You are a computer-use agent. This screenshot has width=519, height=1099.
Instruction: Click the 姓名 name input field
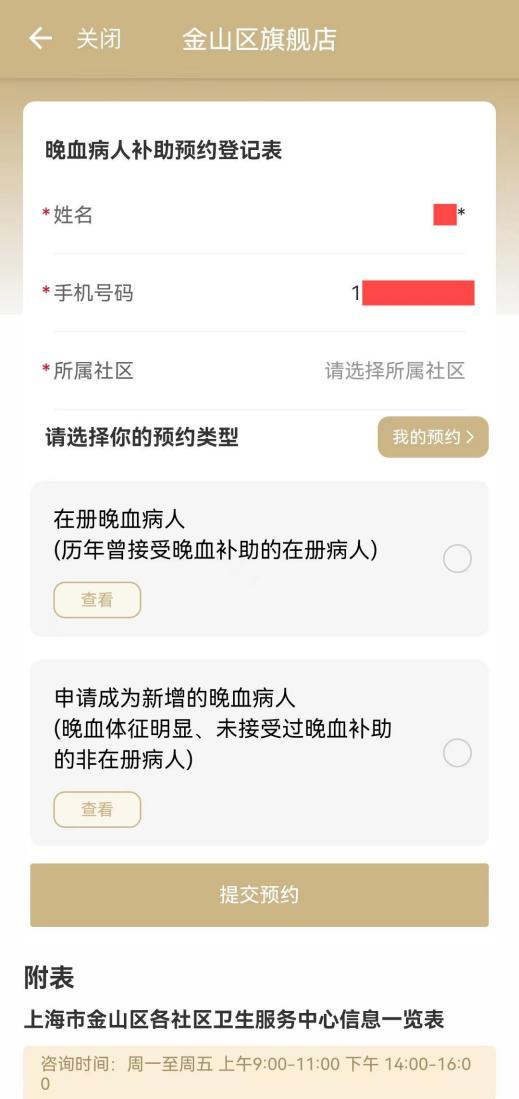click(259, 215)
